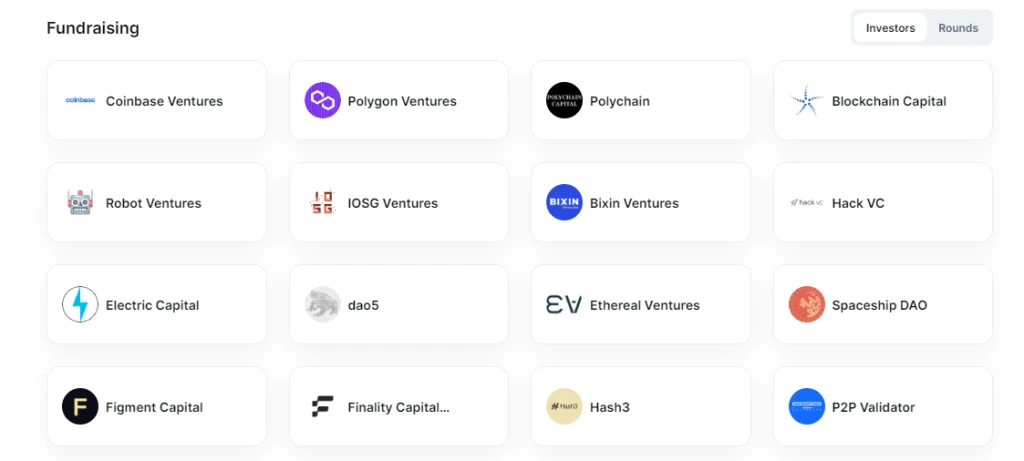Open the P2P Validator investor card

(882, 406)
